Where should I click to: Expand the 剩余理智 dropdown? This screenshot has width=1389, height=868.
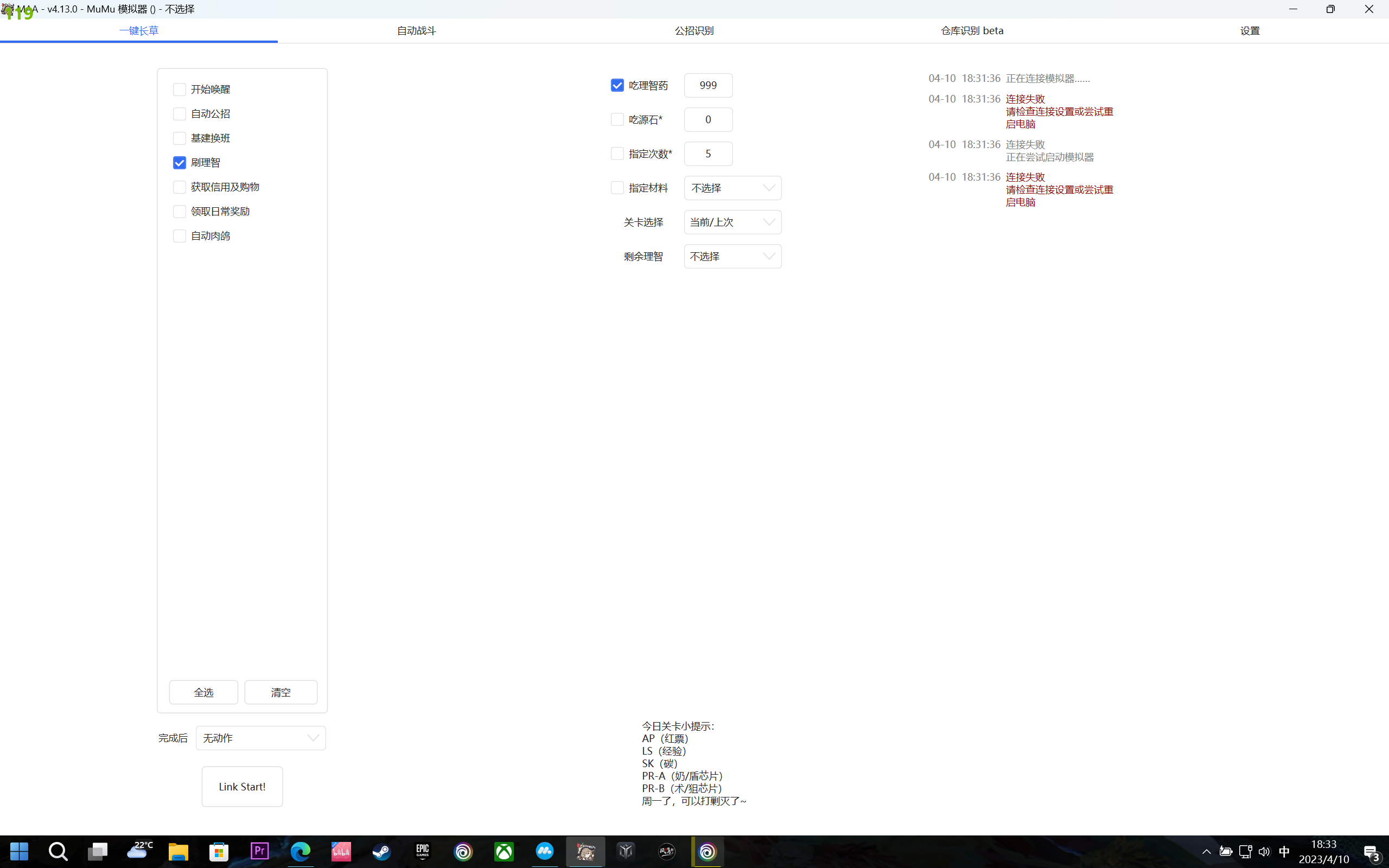coord(732,256)
